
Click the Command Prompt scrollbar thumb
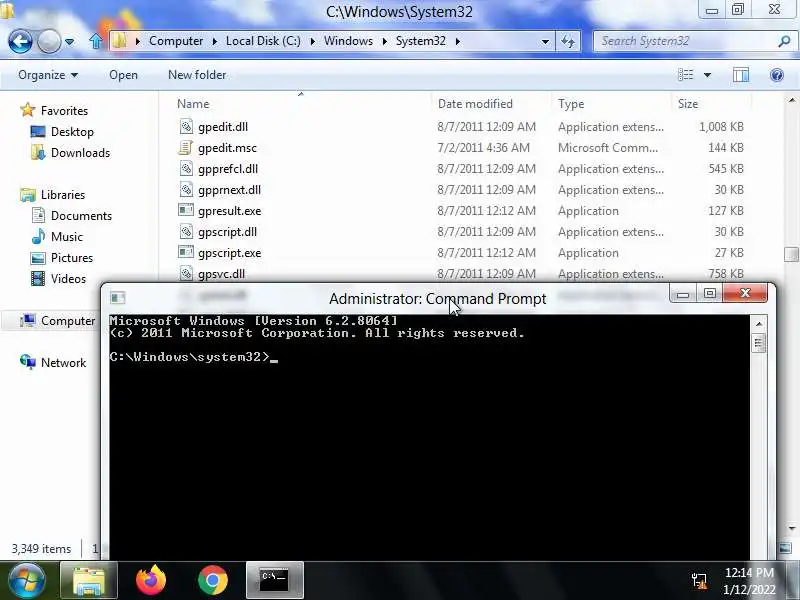758,343
